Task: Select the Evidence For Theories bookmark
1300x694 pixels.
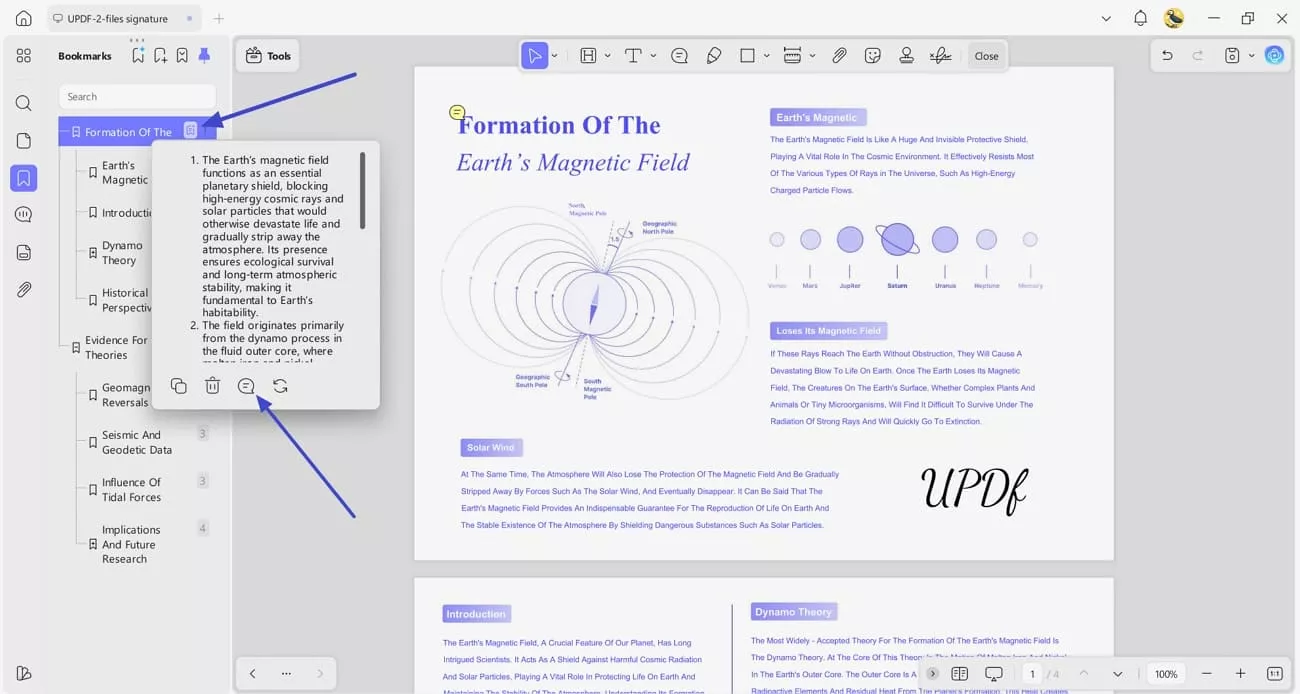Action: pyautogui.click(x=116, y=348)
